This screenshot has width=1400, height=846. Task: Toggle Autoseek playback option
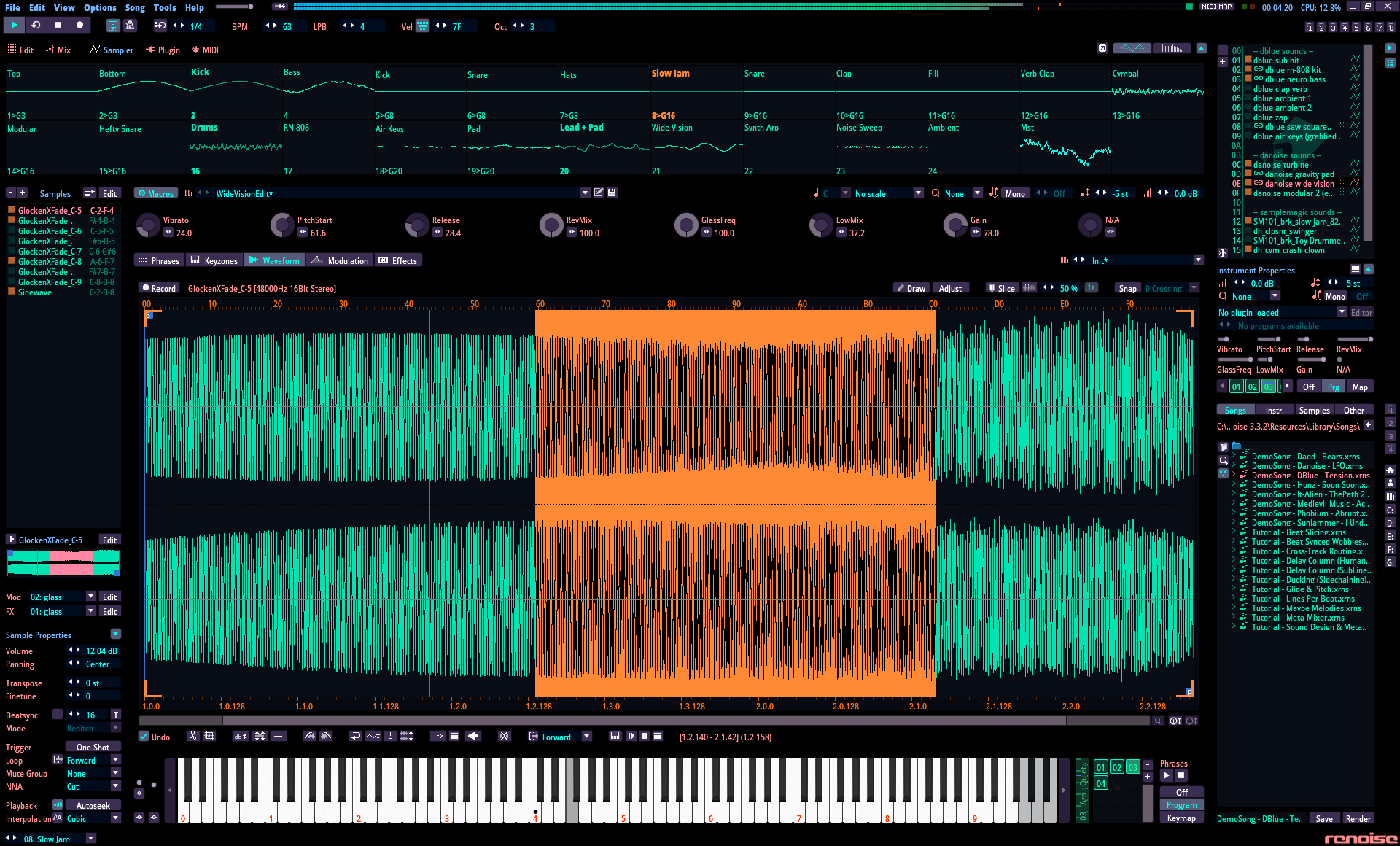93,806
